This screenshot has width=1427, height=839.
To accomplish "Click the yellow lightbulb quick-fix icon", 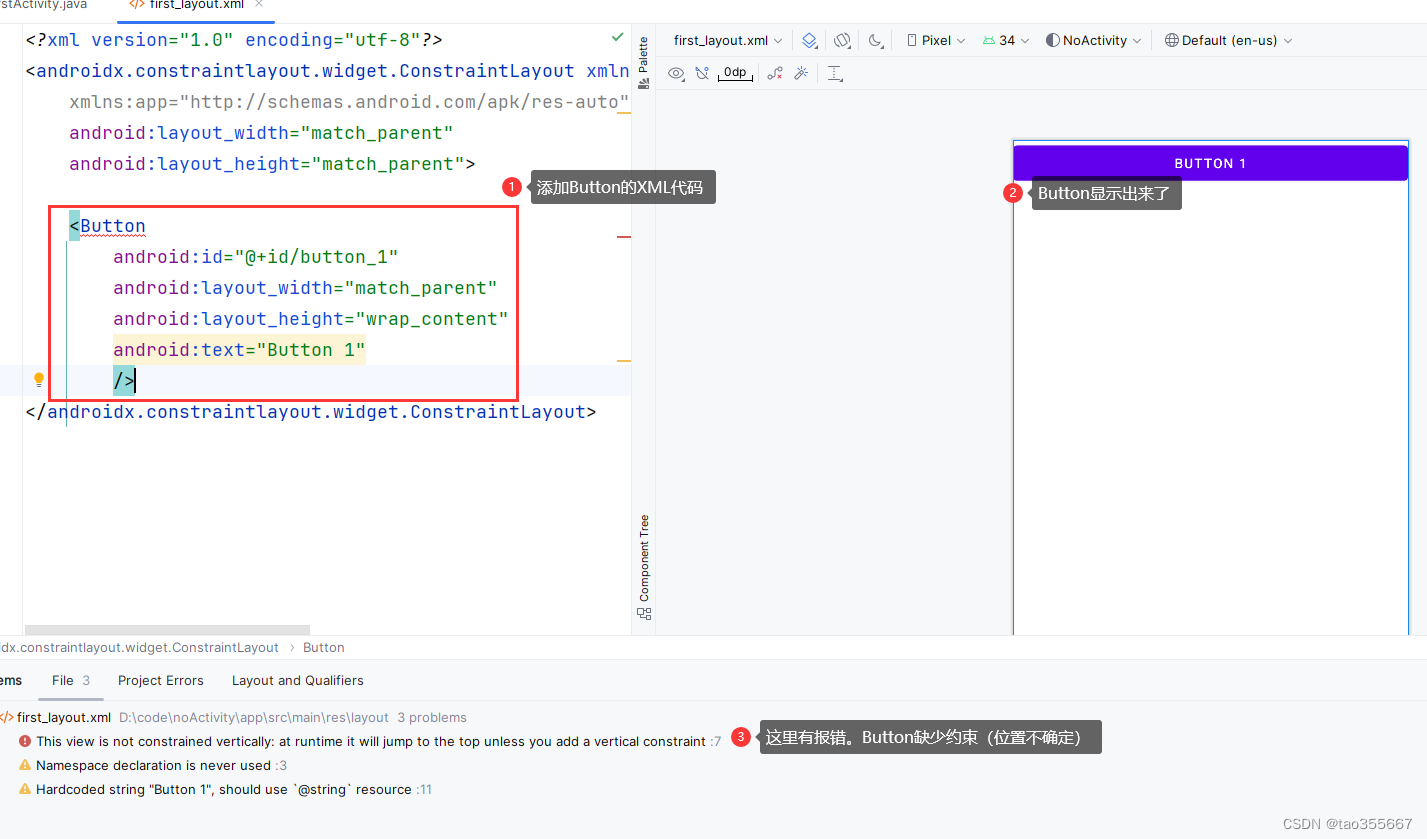I will point(39,380).
